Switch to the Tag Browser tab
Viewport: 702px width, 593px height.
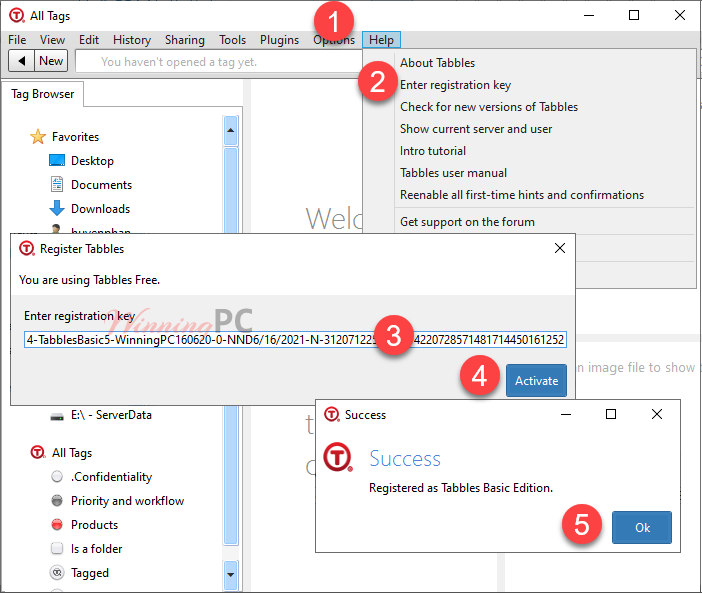(x=43, y=94)
